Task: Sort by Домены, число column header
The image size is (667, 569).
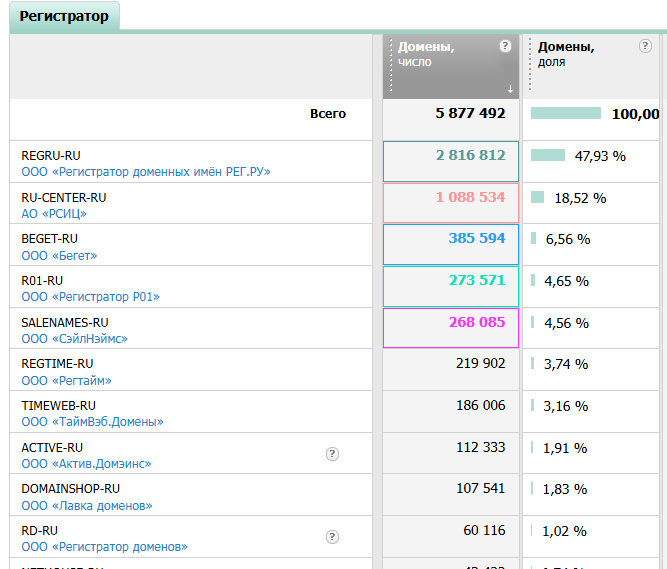Action: 451,67
